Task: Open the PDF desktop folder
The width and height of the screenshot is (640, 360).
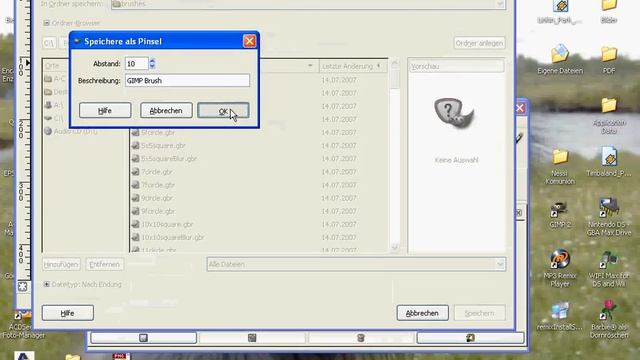Action: 609,60
